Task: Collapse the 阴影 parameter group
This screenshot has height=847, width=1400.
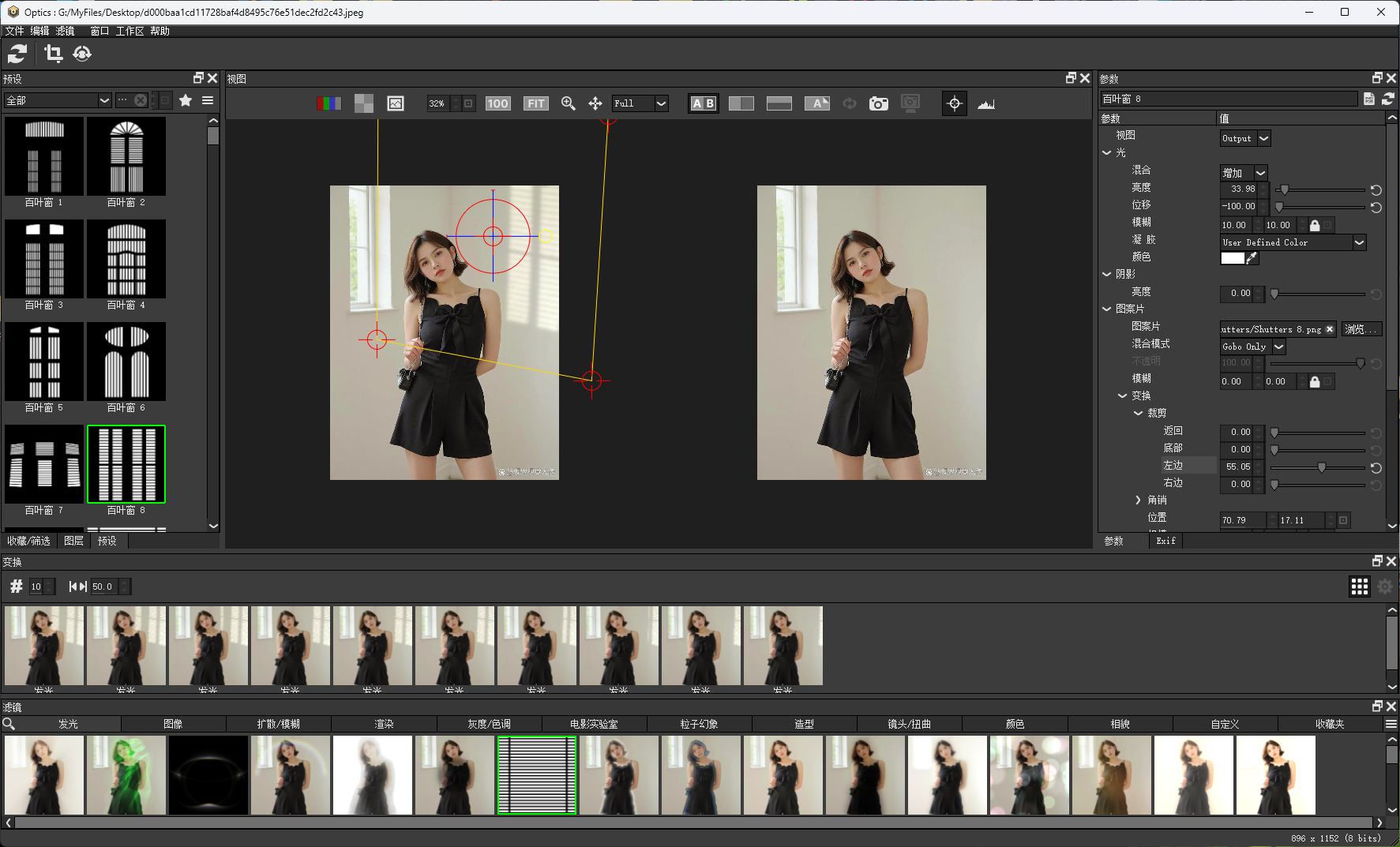Action: pyautogui.click(x=1107, y=274)
